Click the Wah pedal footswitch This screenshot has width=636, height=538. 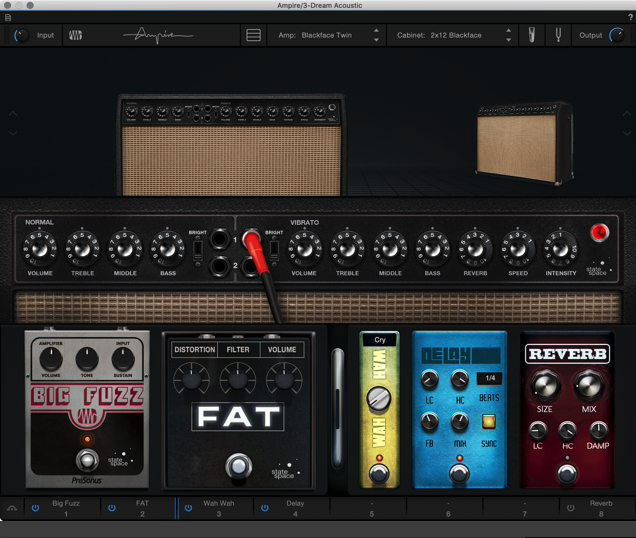point(379,473)
